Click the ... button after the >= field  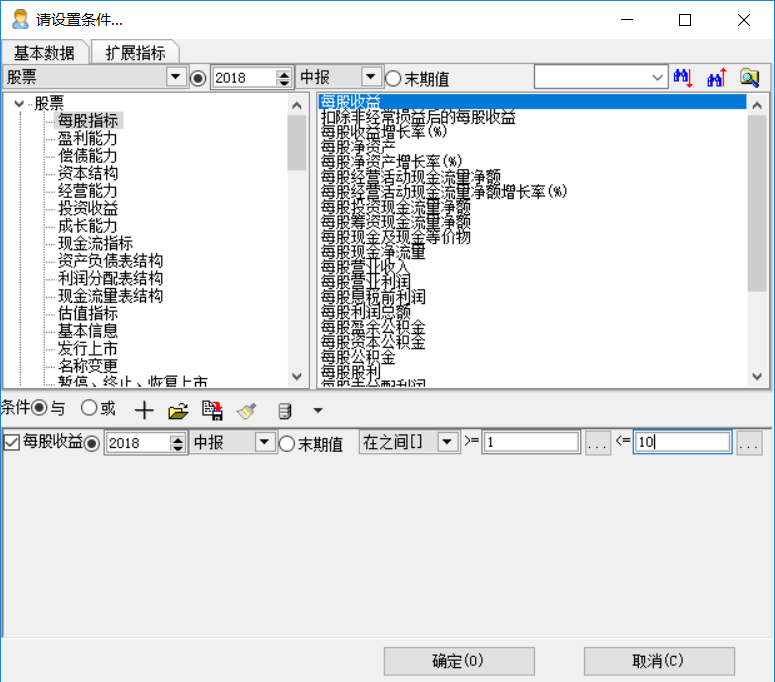(598, 443)
